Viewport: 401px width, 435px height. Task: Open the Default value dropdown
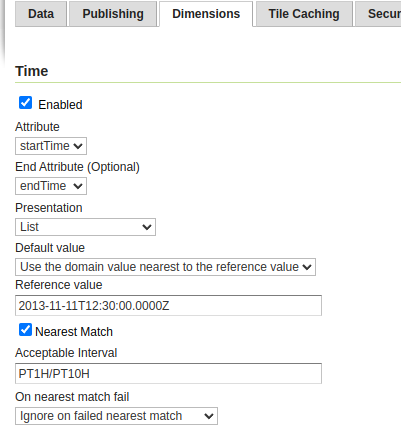pyautogui.click(x=165, y=267)
